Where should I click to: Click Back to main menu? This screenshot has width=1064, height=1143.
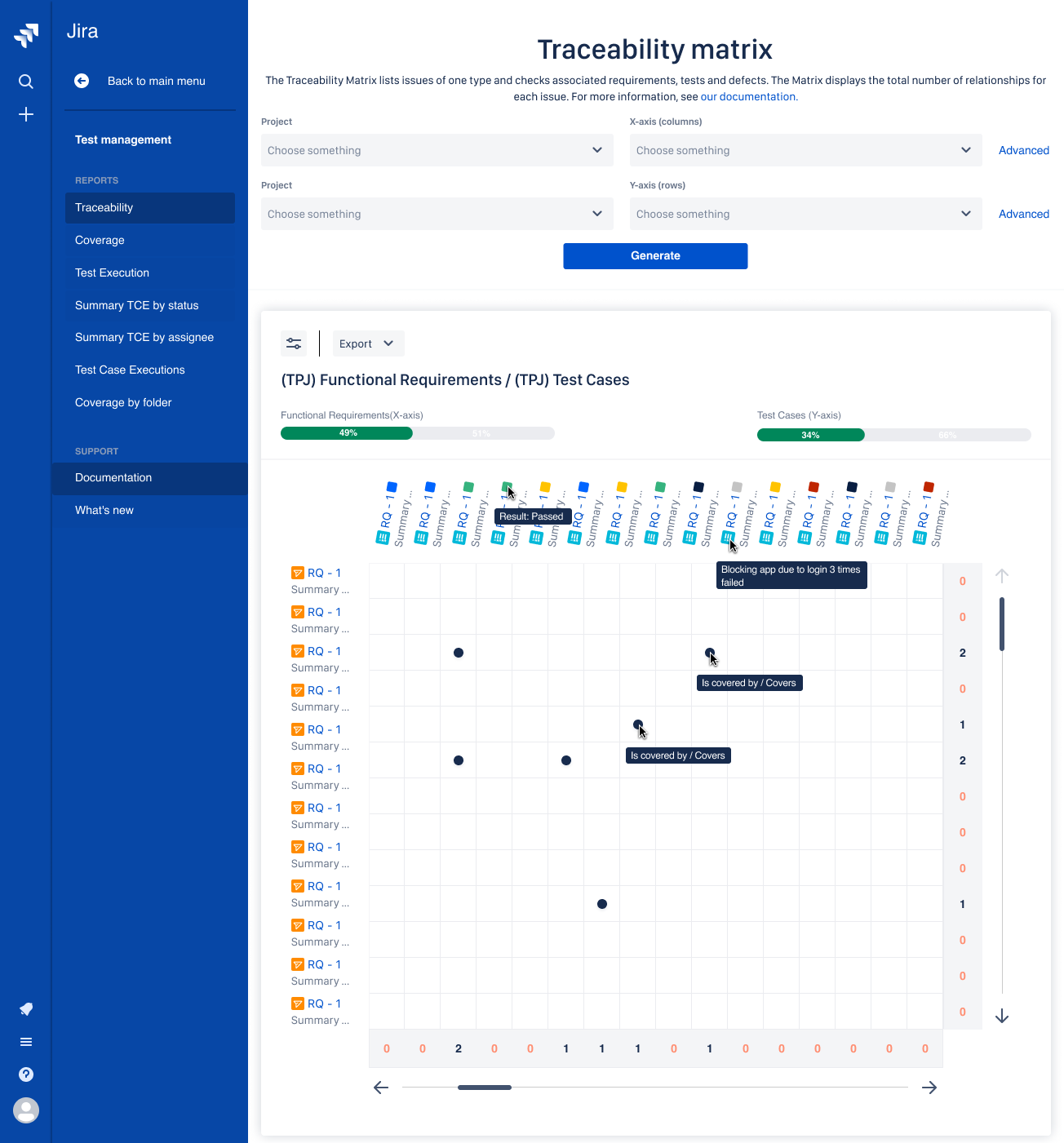coord(157,81)
